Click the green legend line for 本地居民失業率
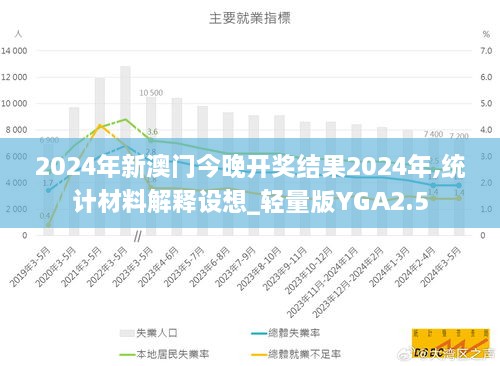The image size is (500, 366). point(127,354)
